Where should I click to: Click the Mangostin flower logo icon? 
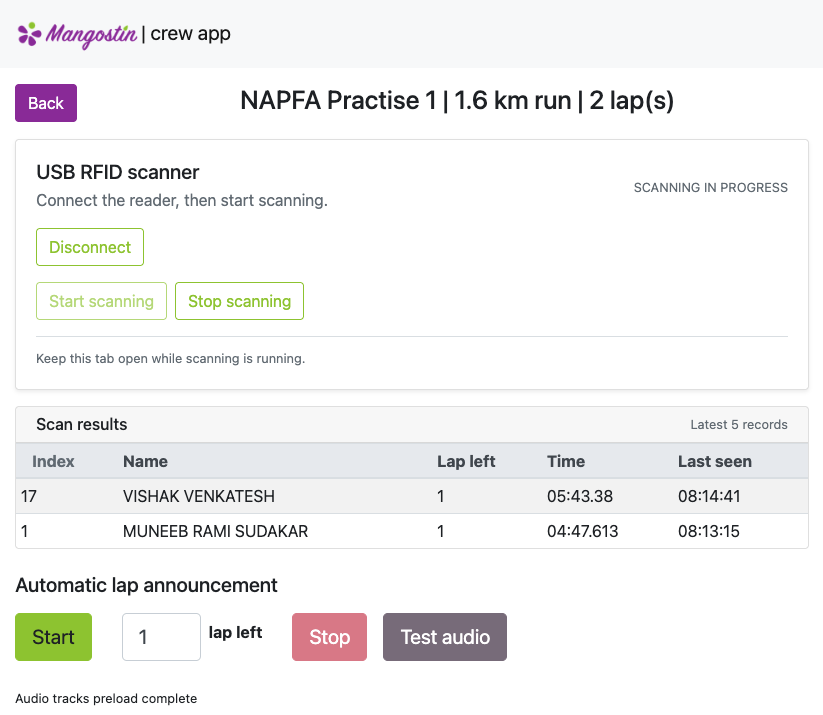coord(29,34)
